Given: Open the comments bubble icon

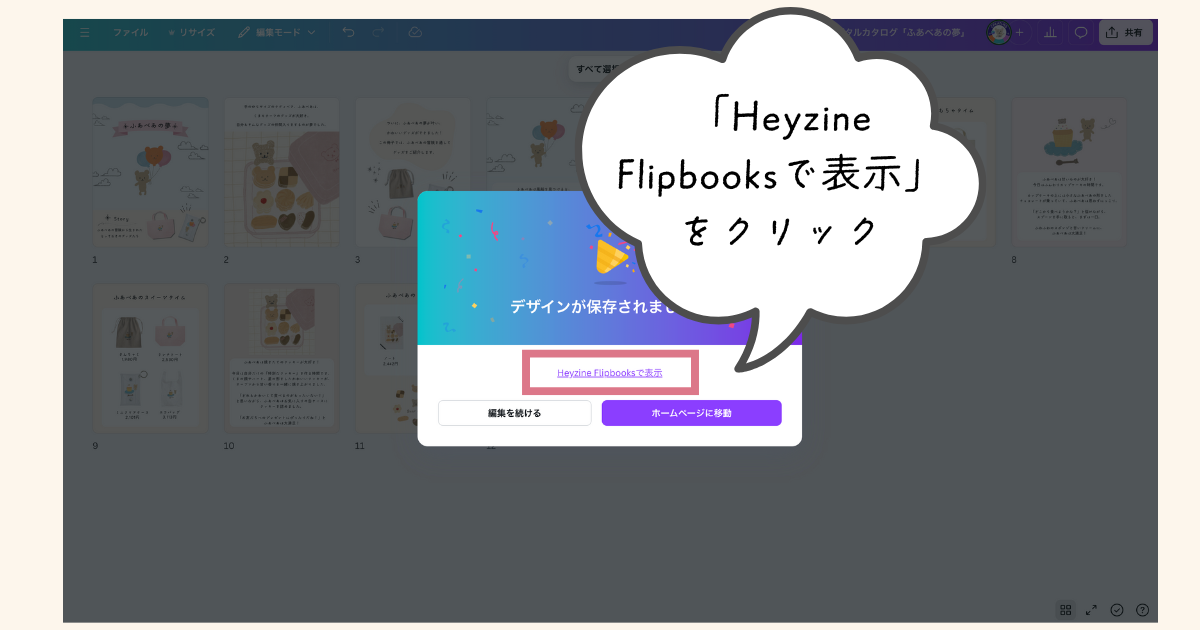Looking at the screenshot, I should [x=1081, y=32].
